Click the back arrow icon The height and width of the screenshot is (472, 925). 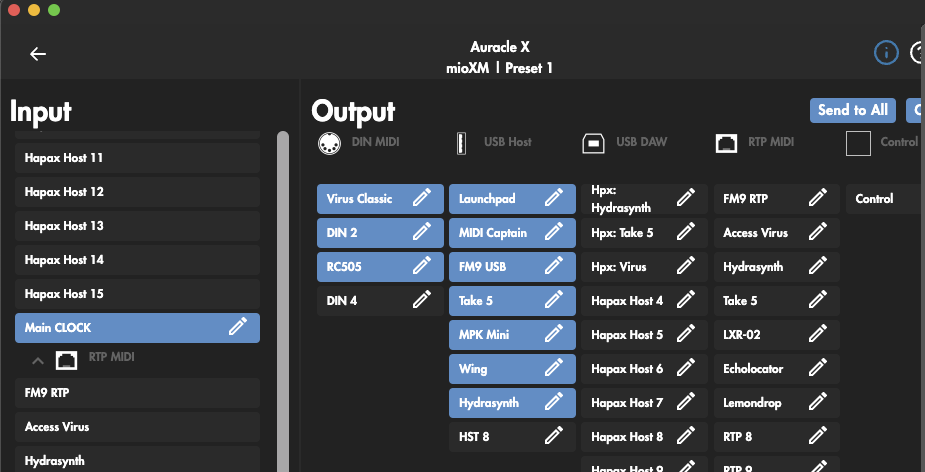pos(38,54)
